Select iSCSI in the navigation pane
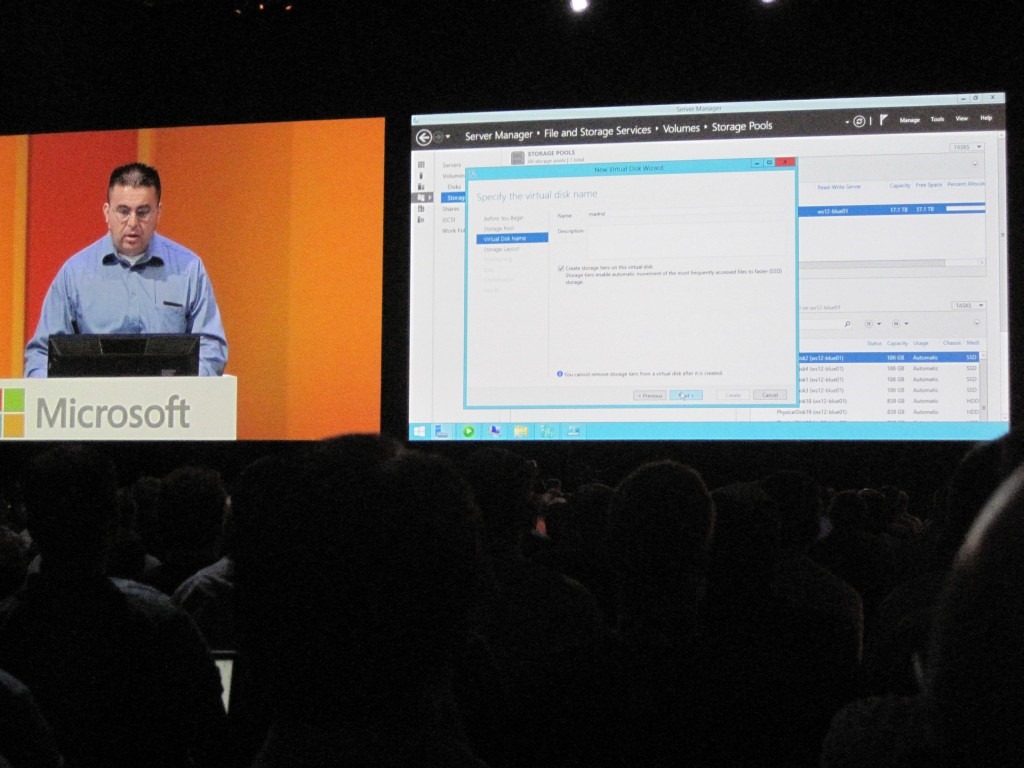 point(449,220)
